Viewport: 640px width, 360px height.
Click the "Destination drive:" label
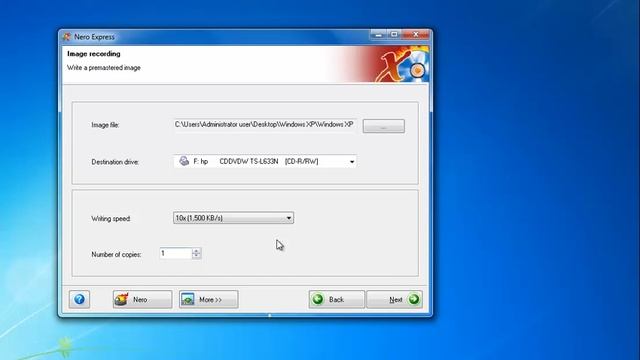(x=115, y=162)
